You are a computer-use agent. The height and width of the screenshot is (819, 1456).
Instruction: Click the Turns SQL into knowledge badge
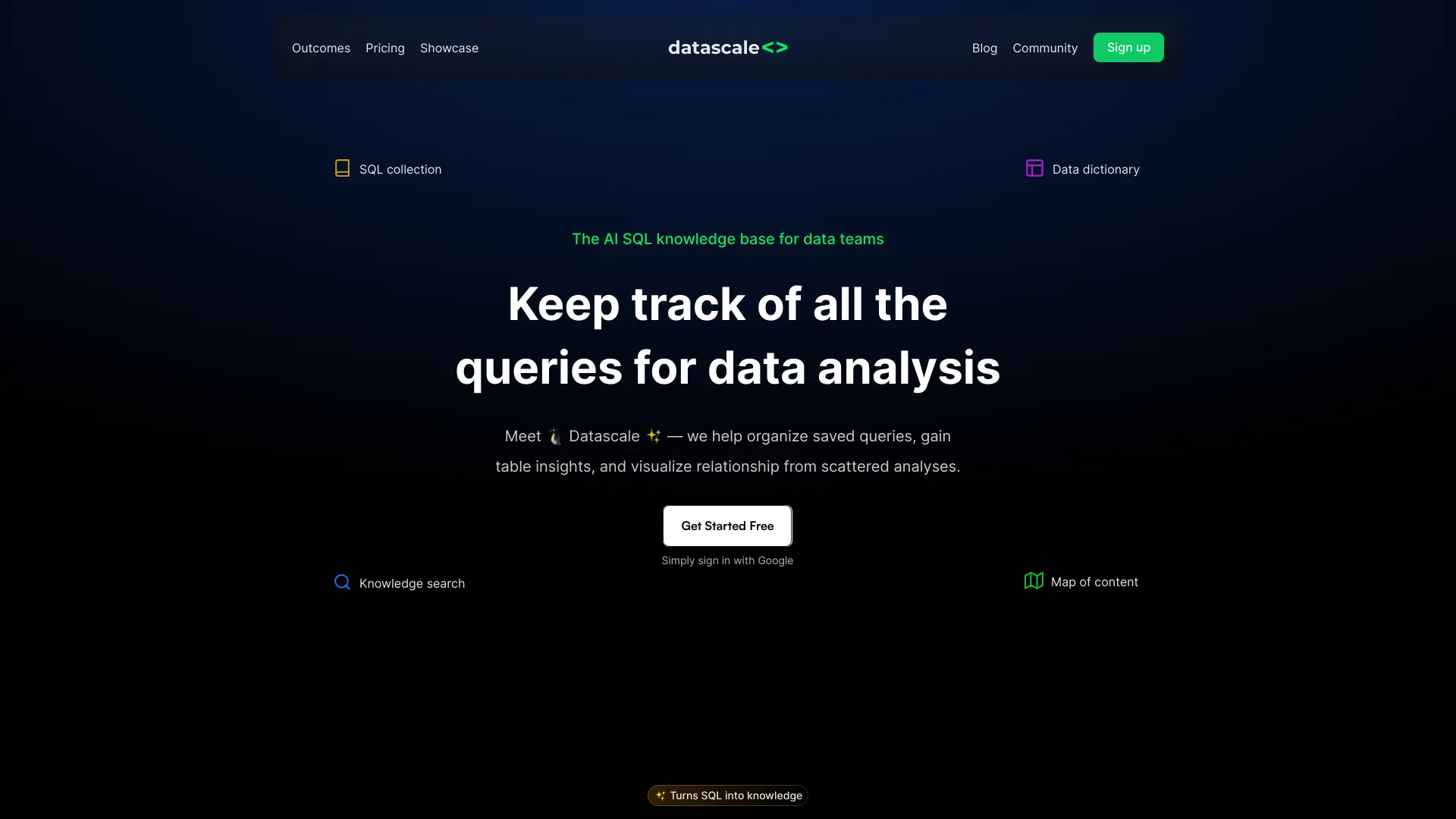click(x=727, y=795)
